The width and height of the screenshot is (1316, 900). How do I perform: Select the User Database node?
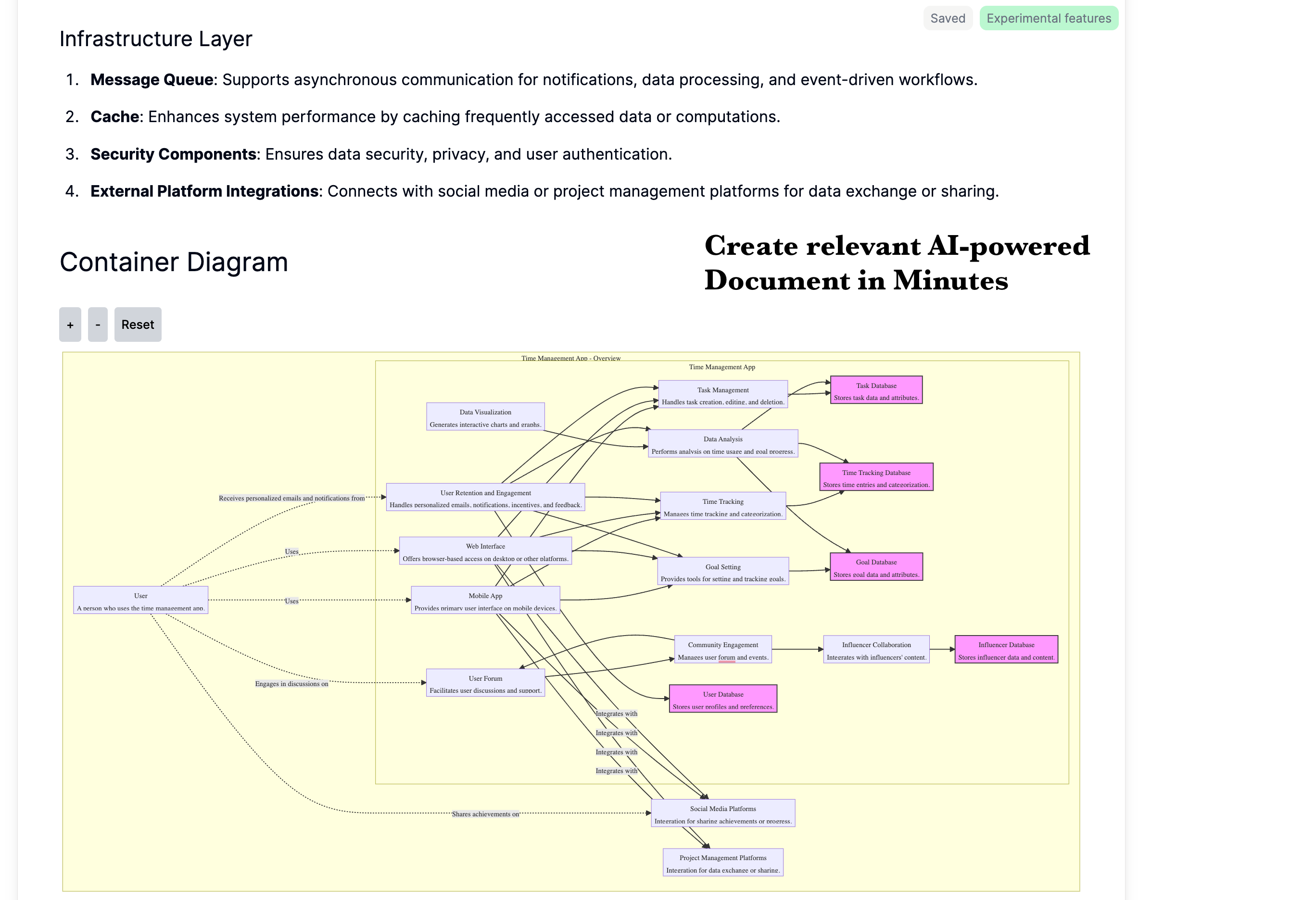[722, 699]
